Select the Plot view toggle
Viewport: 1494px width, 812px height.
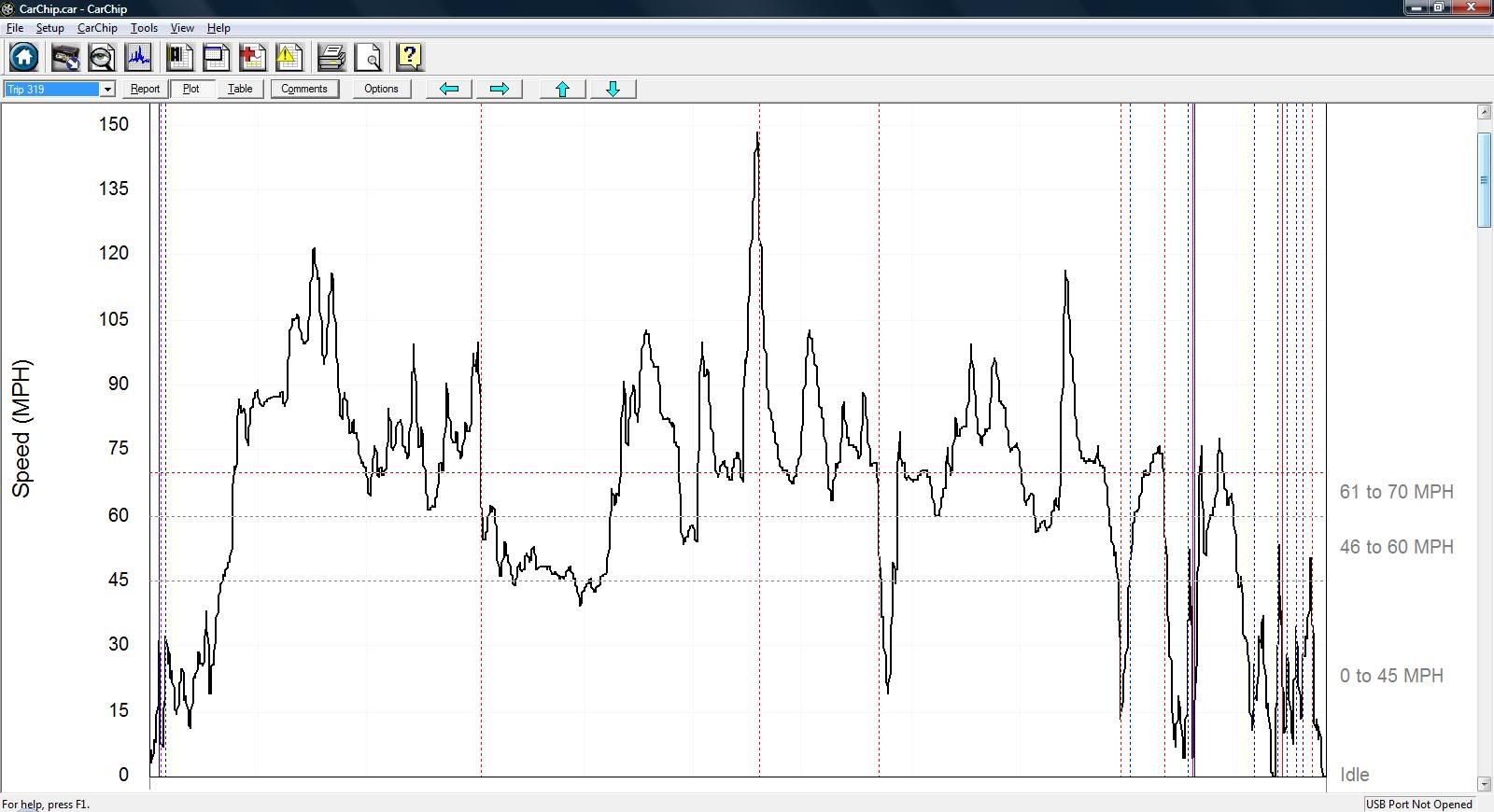[x=191, y=89]
